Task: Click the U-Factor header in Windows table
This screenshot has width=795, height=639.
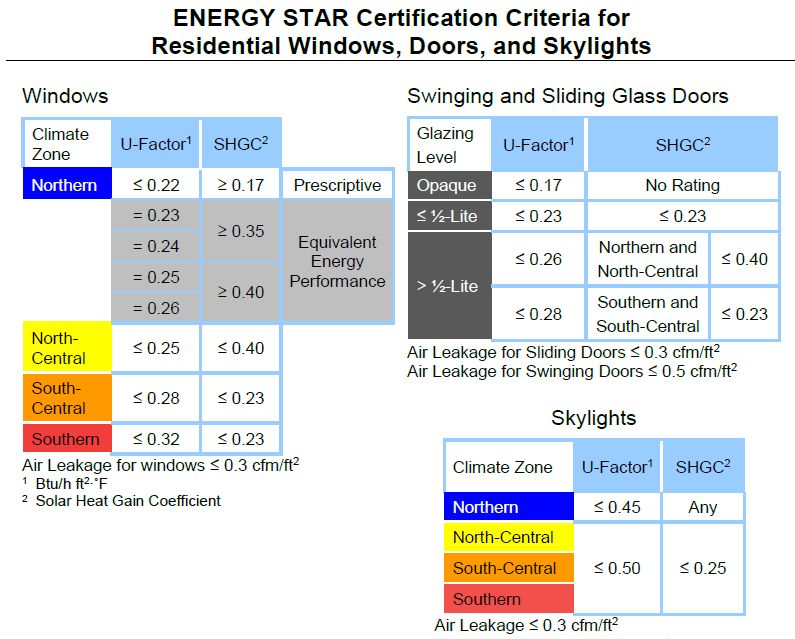Action: 156,144
